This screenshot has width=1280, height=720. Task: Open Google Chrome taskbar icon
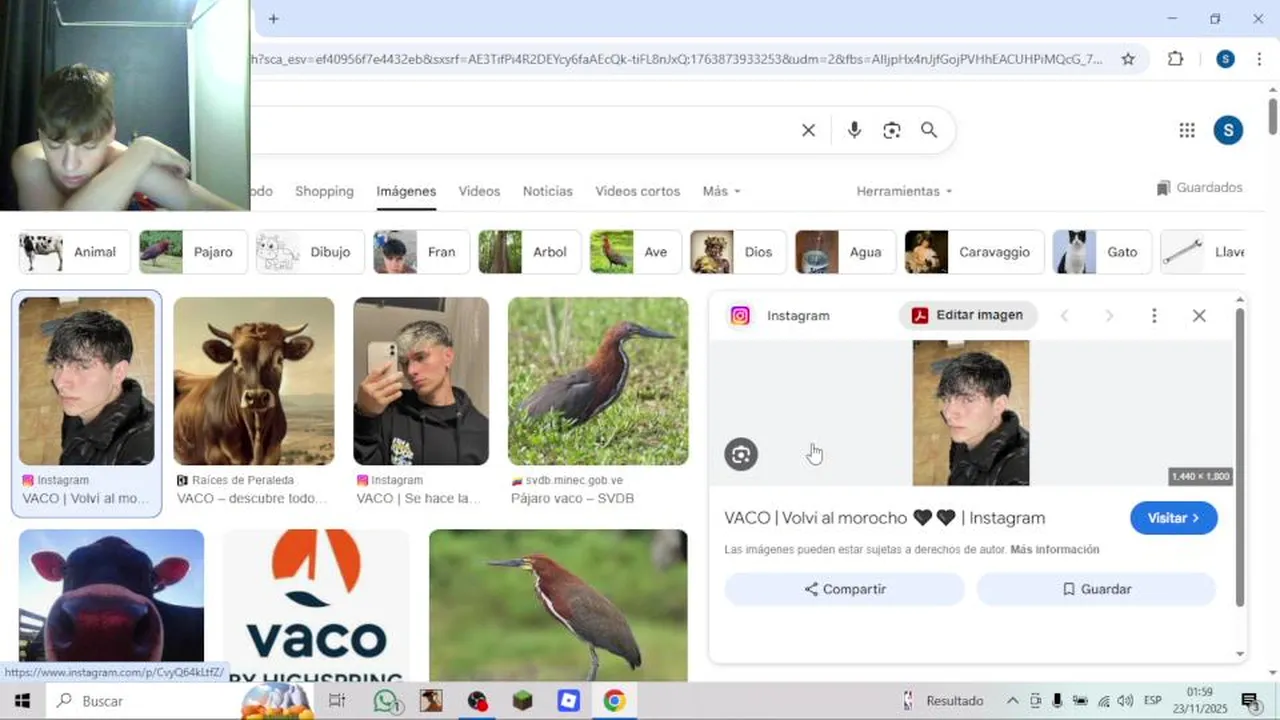pos(614,701)
